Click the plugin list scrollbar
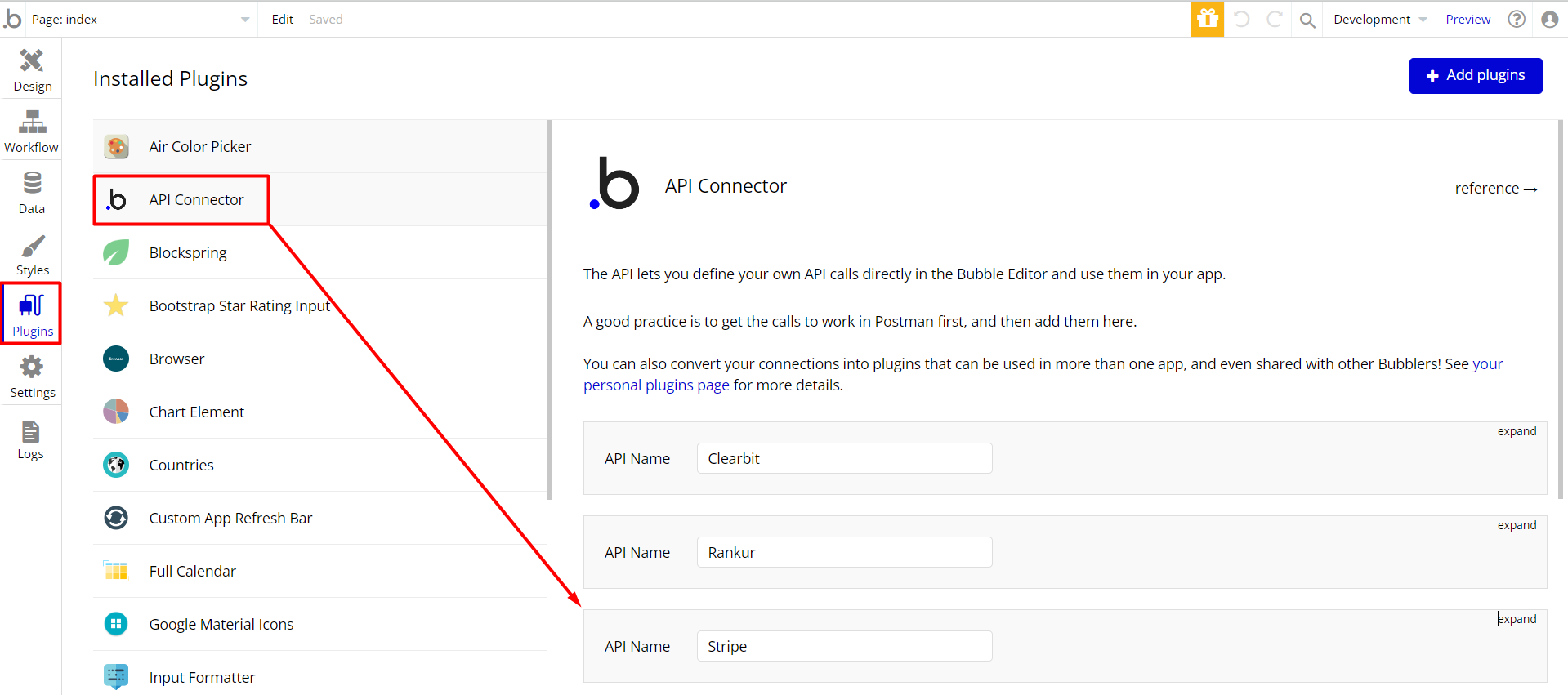The width and height of the screenshot is (1568, 695). [549, 310]
